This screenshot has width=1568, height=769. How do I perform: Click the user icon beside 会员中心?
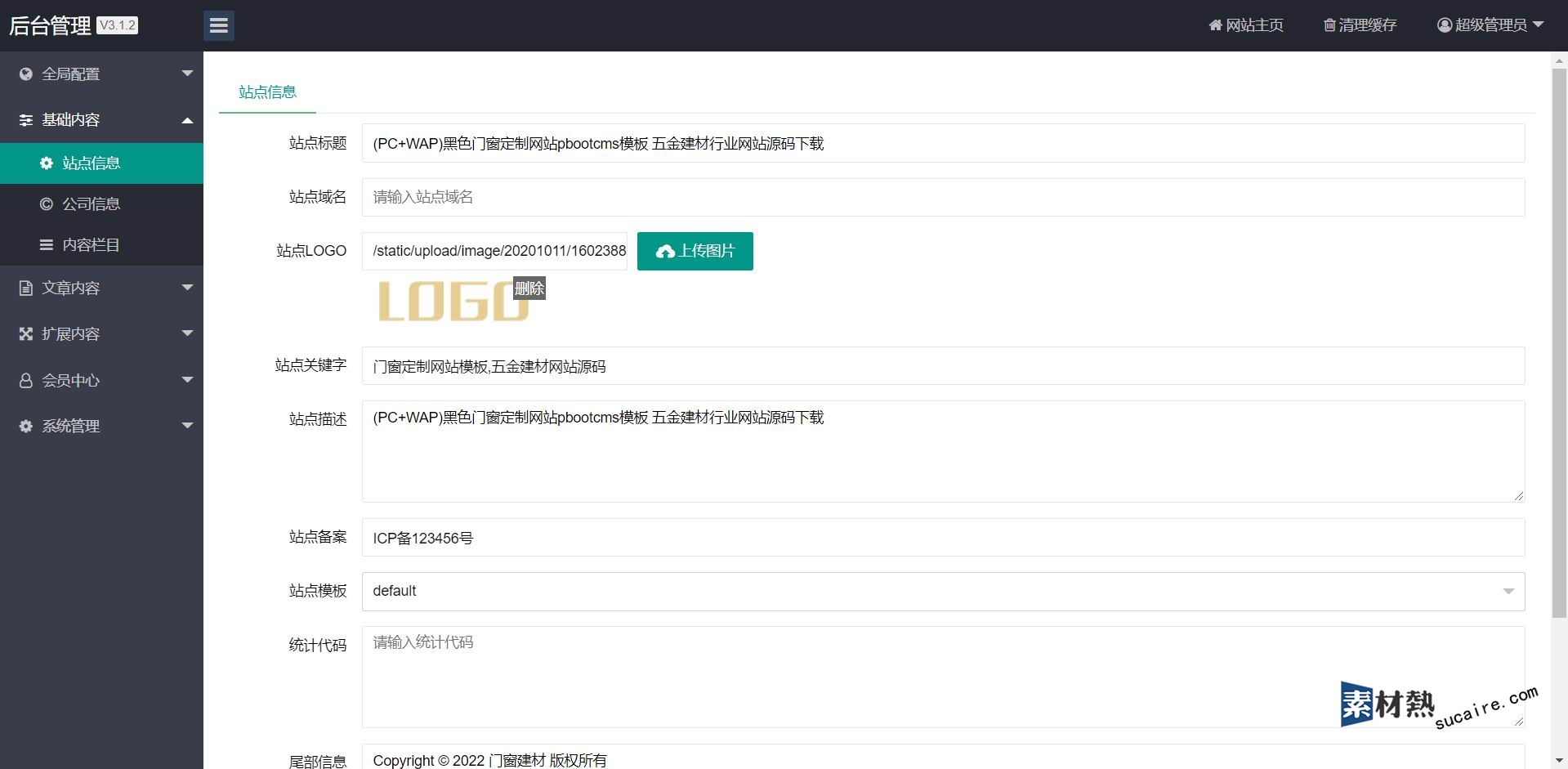26,381
